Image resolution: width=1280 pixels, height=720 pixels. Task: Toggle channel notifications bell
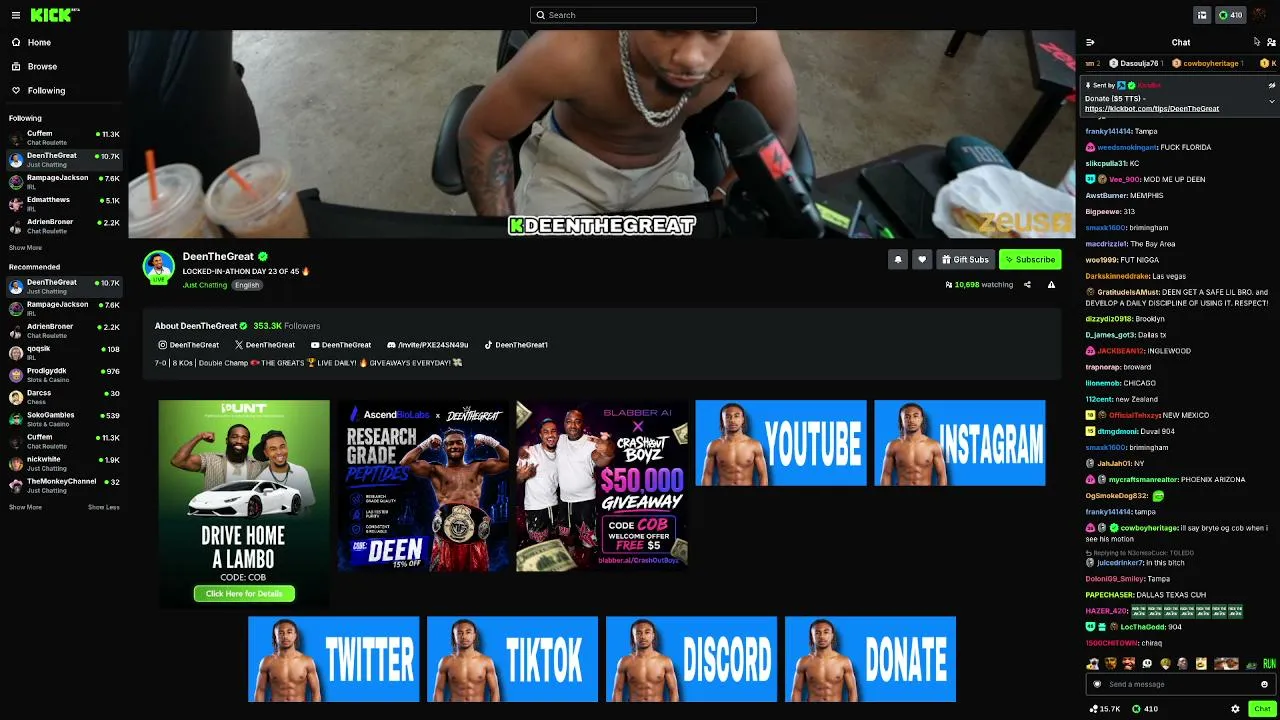pyautogui.click(x=898, y=259)
